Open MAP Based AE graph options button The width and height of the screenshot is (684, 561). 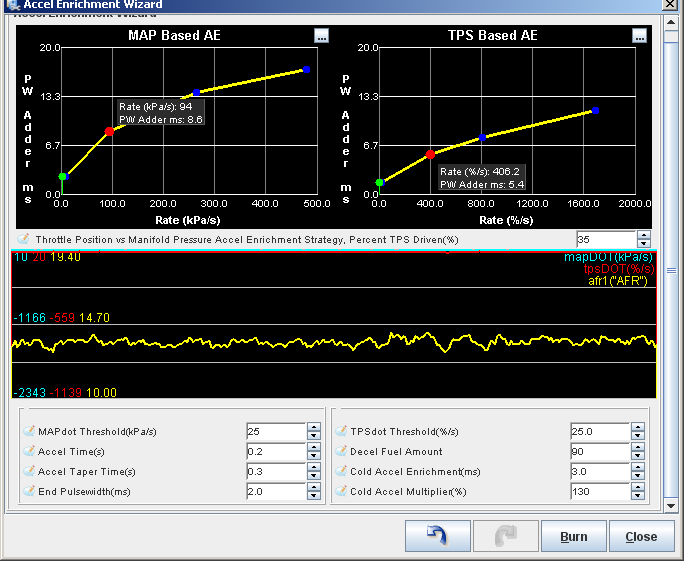[x=321, y=36]
